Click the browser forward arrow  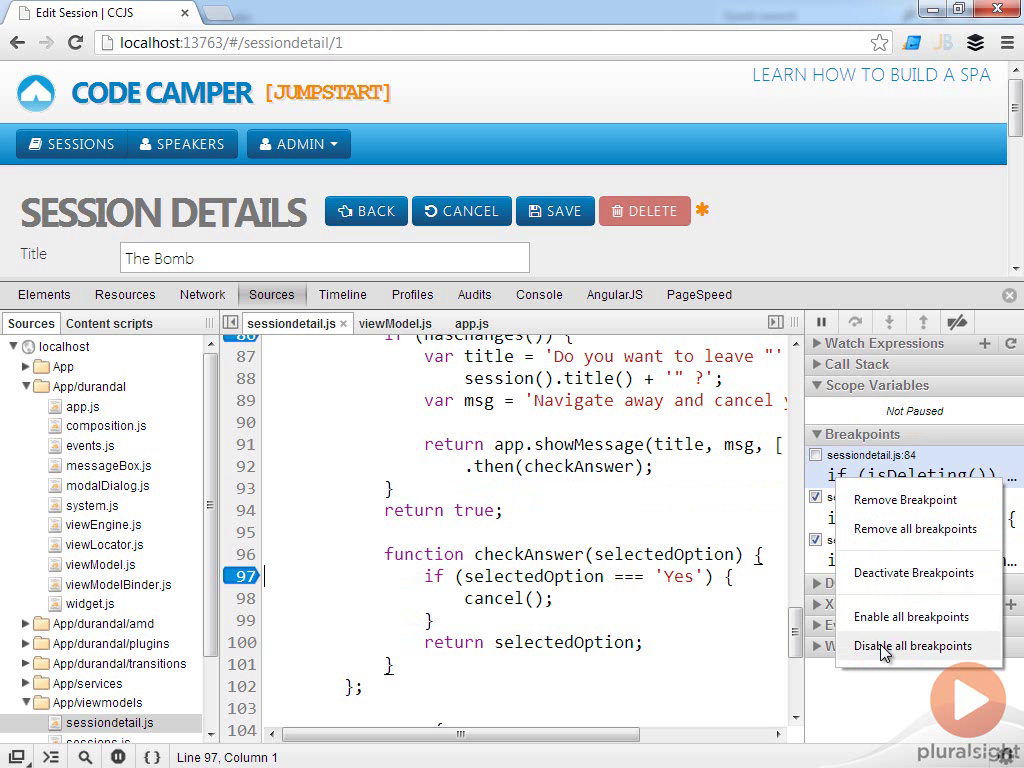46,43
